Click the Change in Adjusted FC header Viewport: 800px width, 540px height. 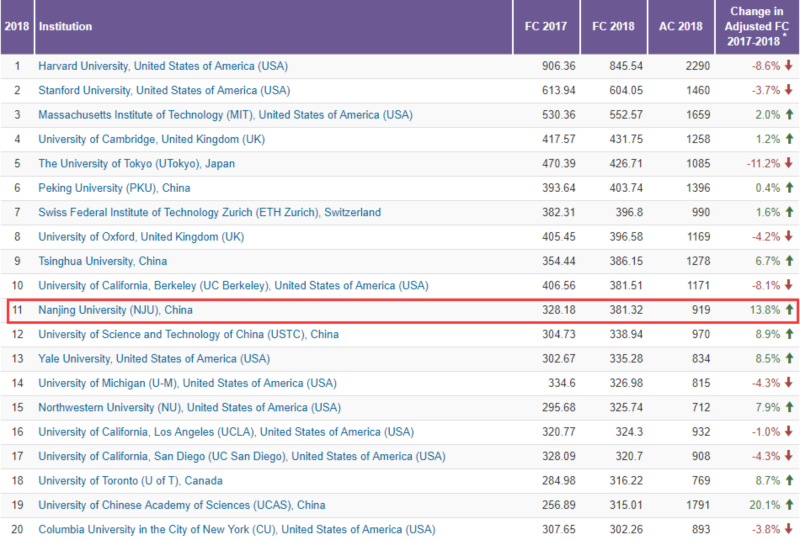pyautogui.click(x=756, y=27)
